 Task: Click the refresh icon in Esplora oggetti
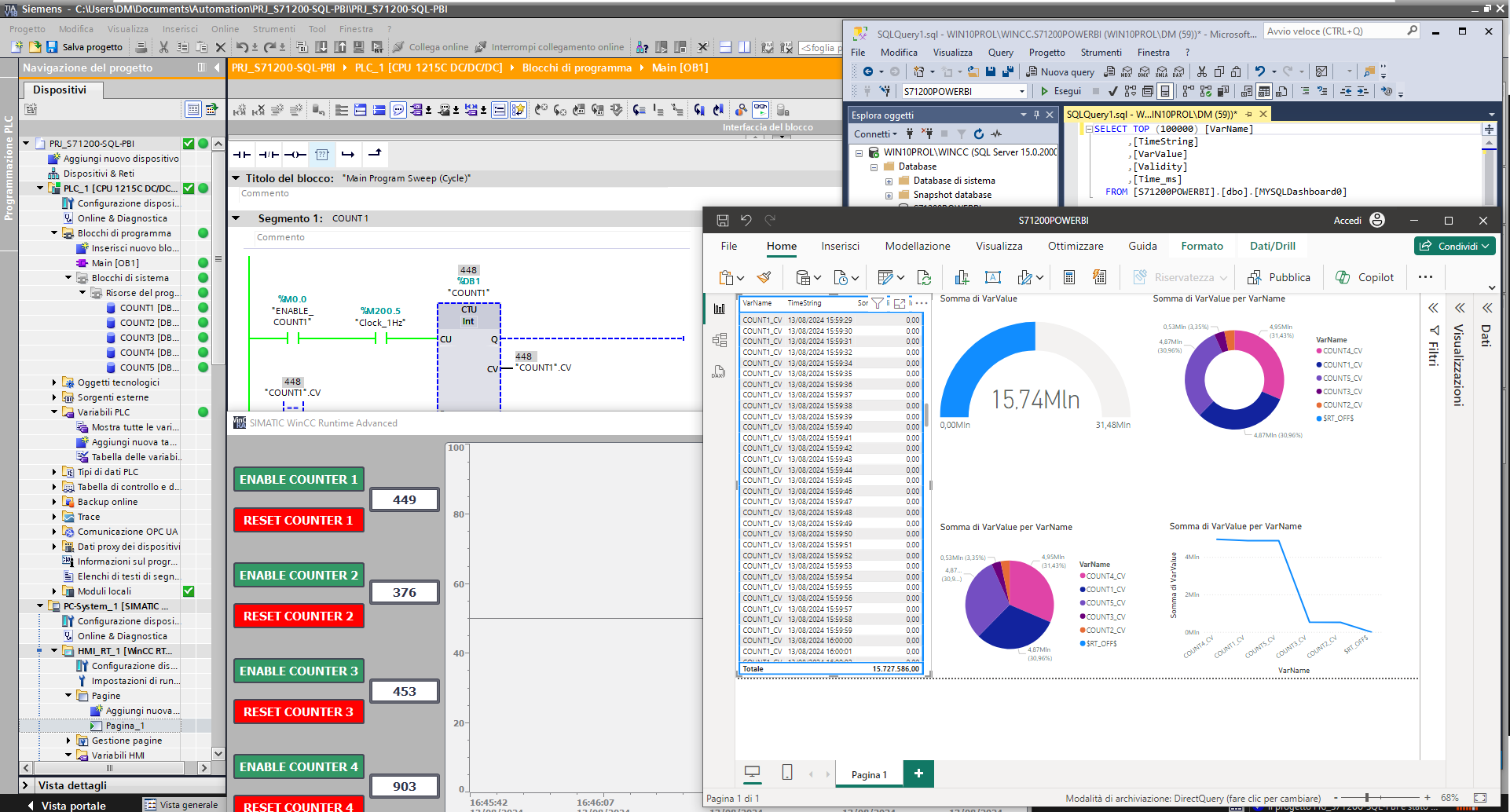(979, 134)
